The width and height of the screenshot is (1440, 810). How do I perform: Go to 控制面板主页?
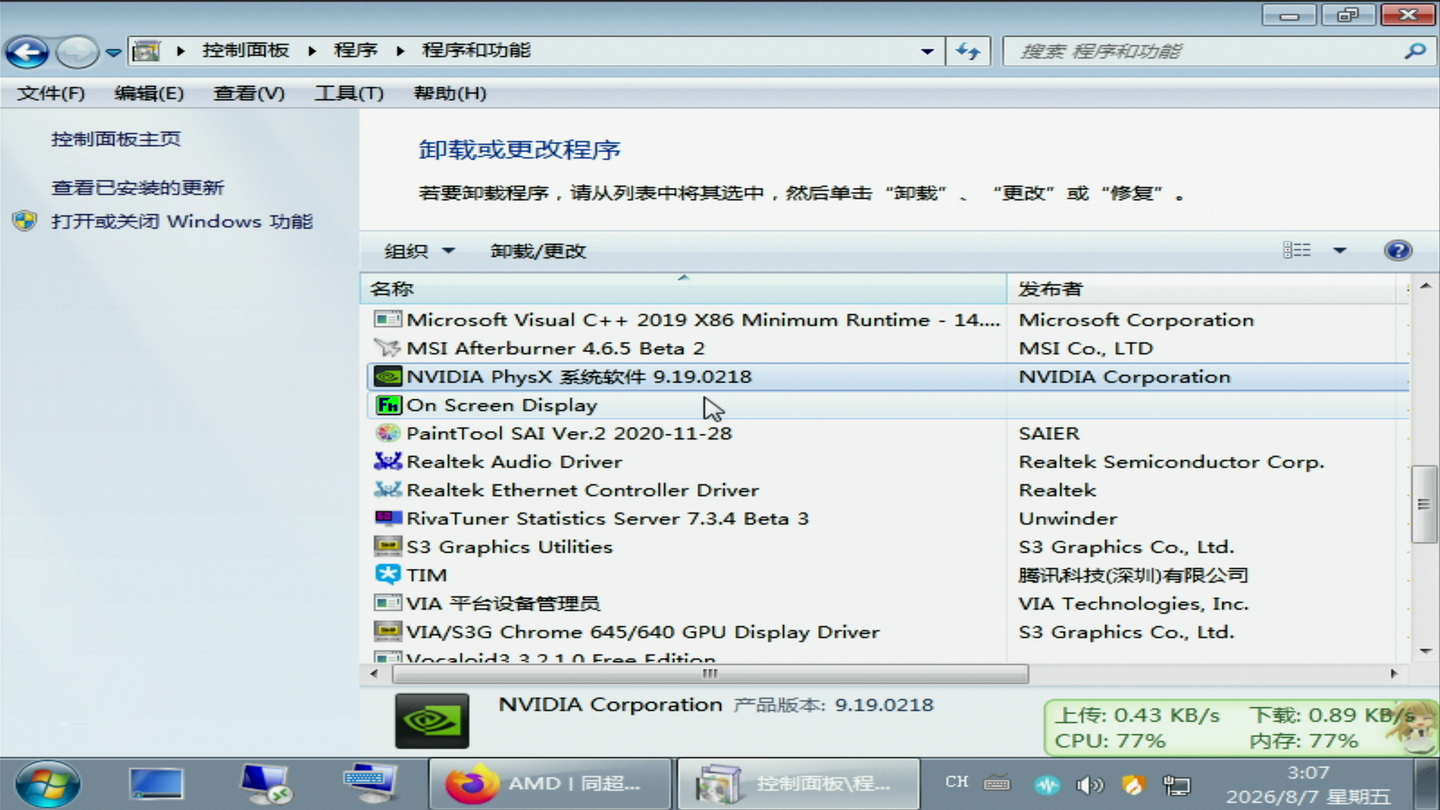pos(116,139)
